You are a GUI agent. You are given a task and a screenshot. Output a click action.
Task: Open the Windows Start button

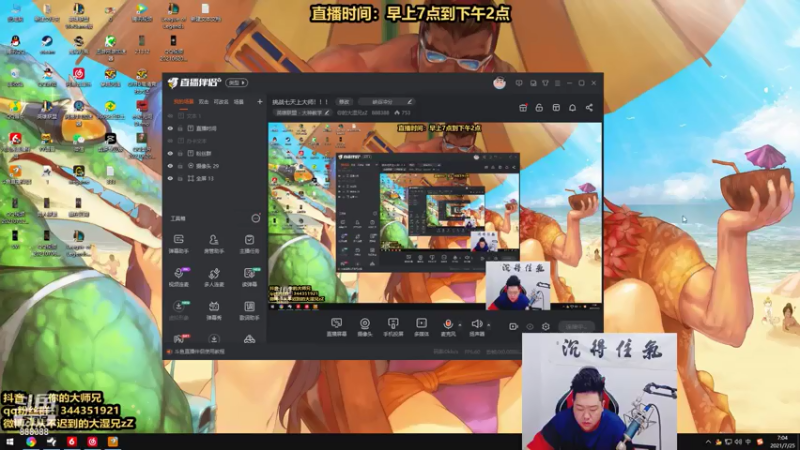tap(10, 442)
